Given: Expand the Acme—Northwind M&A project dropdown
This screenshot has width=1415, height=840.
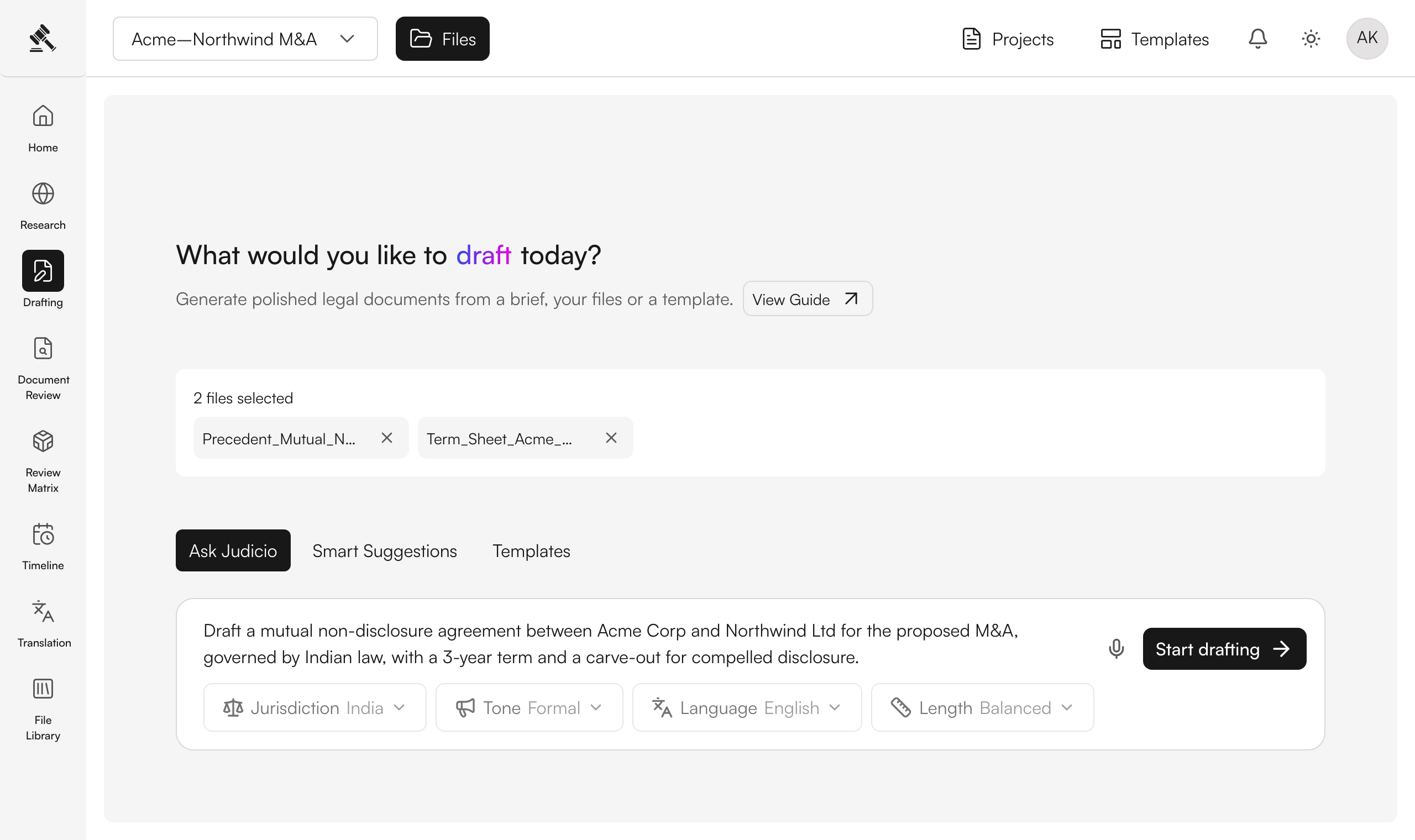Looking at the screenshot, I should tap(245, 39).
